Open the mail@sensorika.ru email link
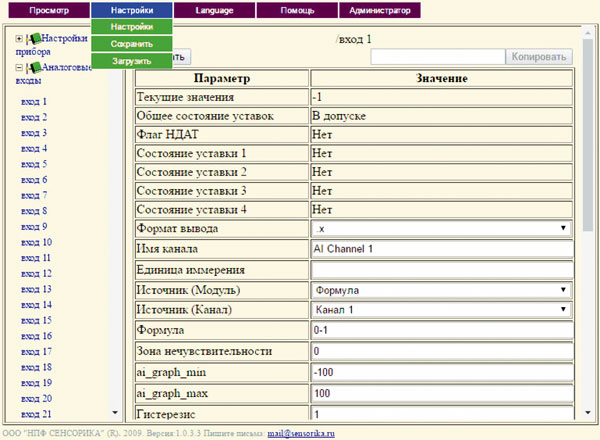 [x=301, y=433]
